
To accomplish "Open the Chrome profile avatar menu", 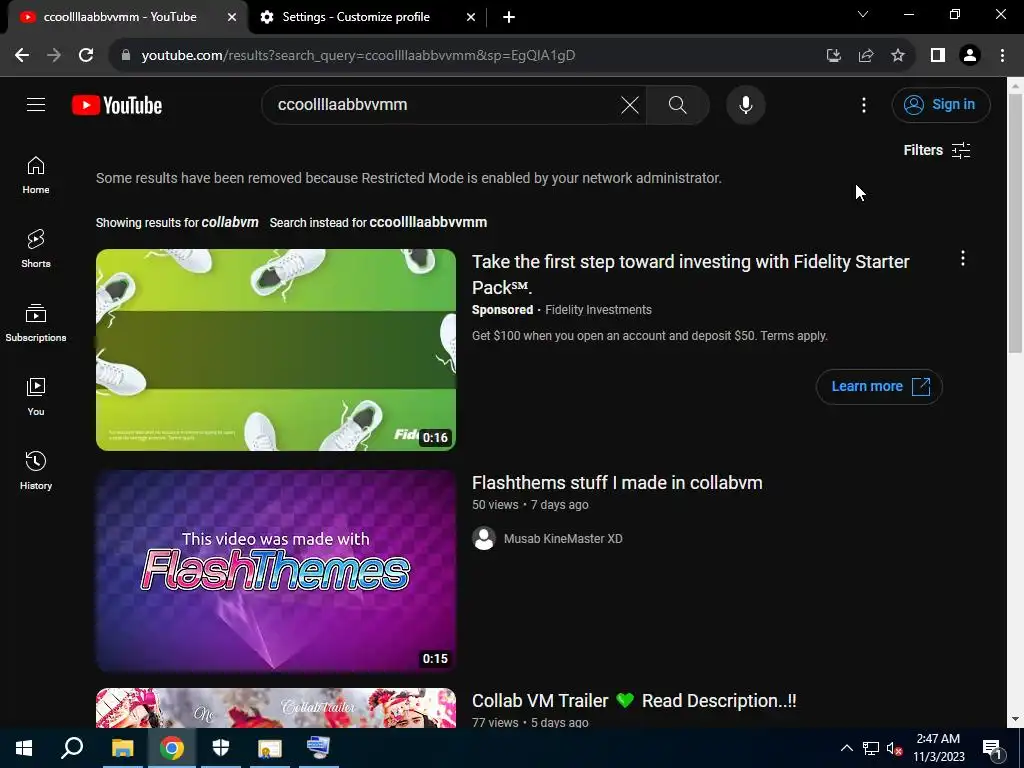I will coord(970,56).
